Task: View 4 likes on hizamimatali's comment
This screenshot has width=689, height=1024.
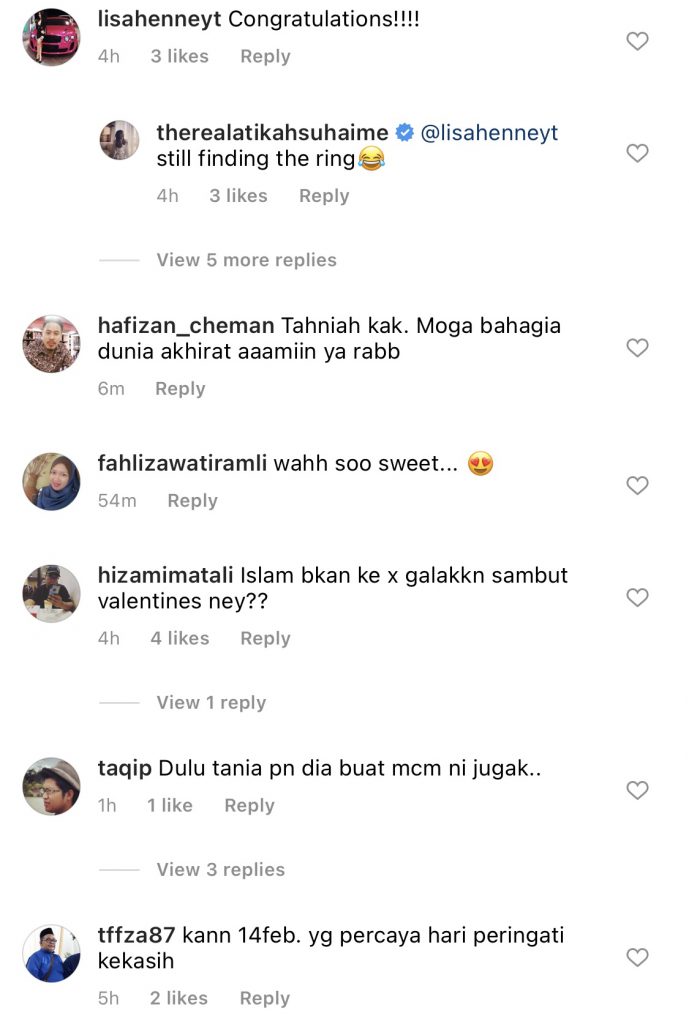Action: pos(180,638)
